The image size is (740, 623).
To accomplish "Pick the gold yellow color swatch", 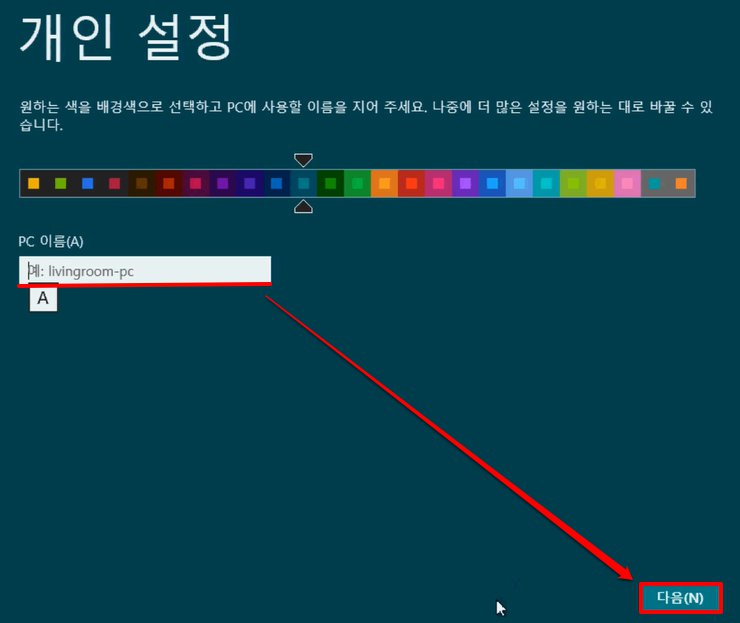I will point(600,183).
